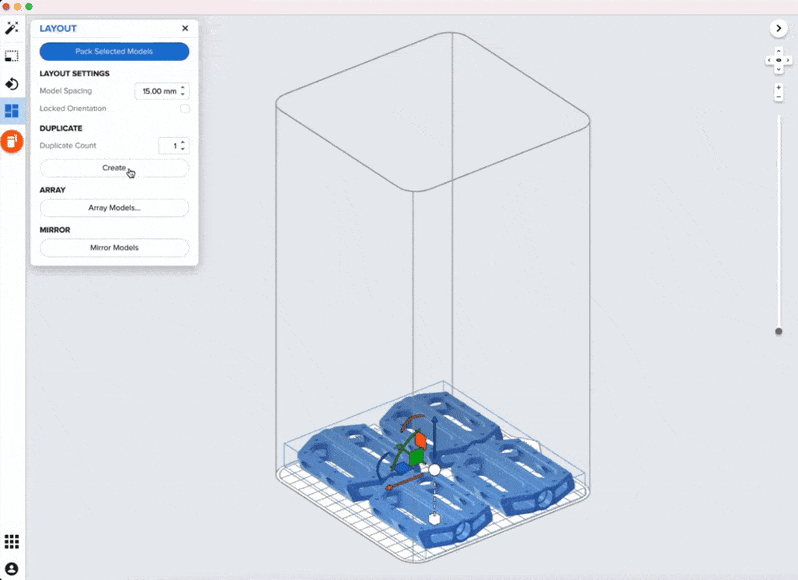Image resolution: width=798 pixels, height=580 pixels.
Task: Increase Model Spacing with the up arrow
Action: [x=183, y=88]
